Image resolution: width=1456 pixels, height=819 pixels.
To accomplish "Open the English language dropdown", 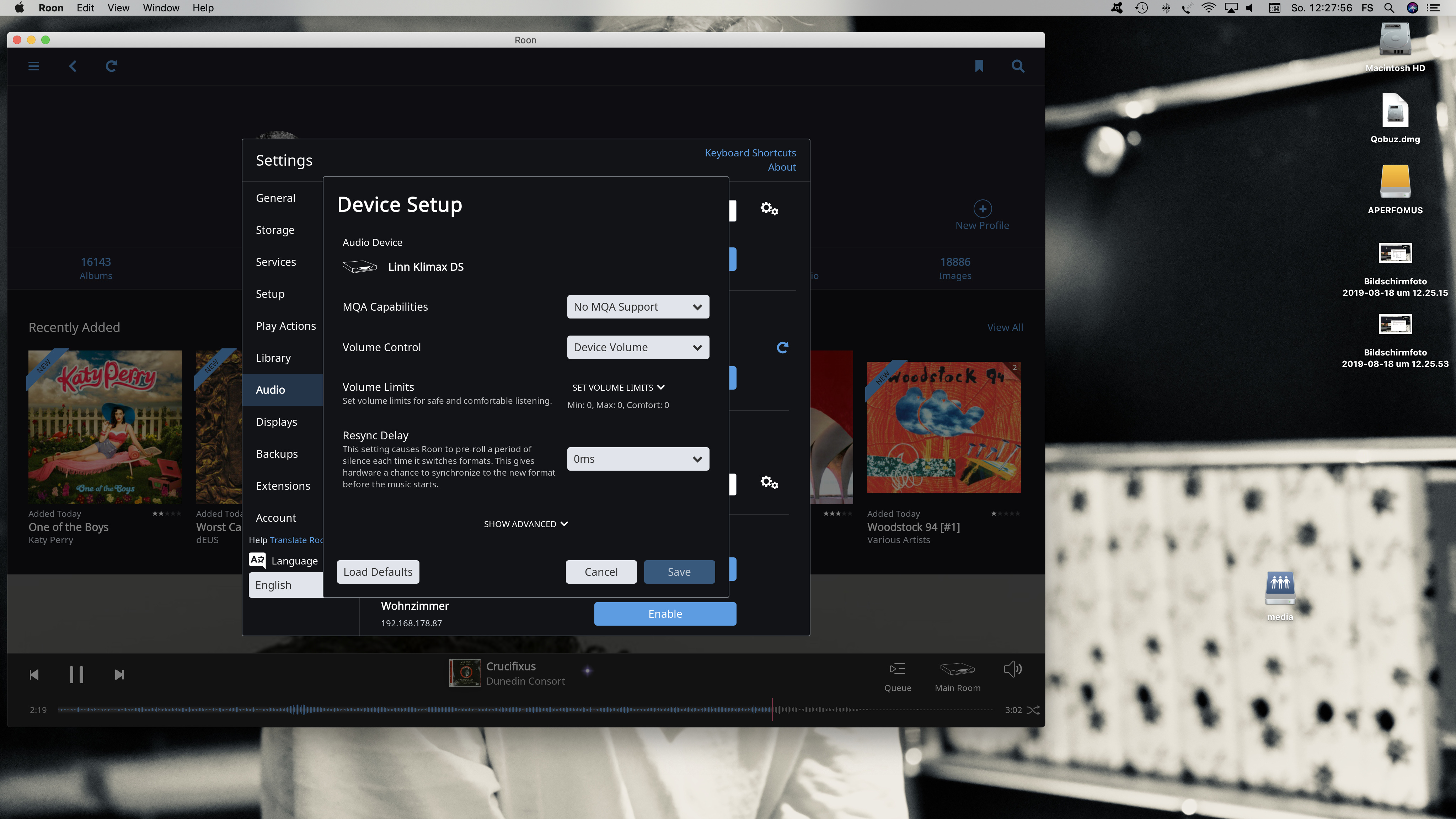I will pyautogui.click(x=286, y=585).
